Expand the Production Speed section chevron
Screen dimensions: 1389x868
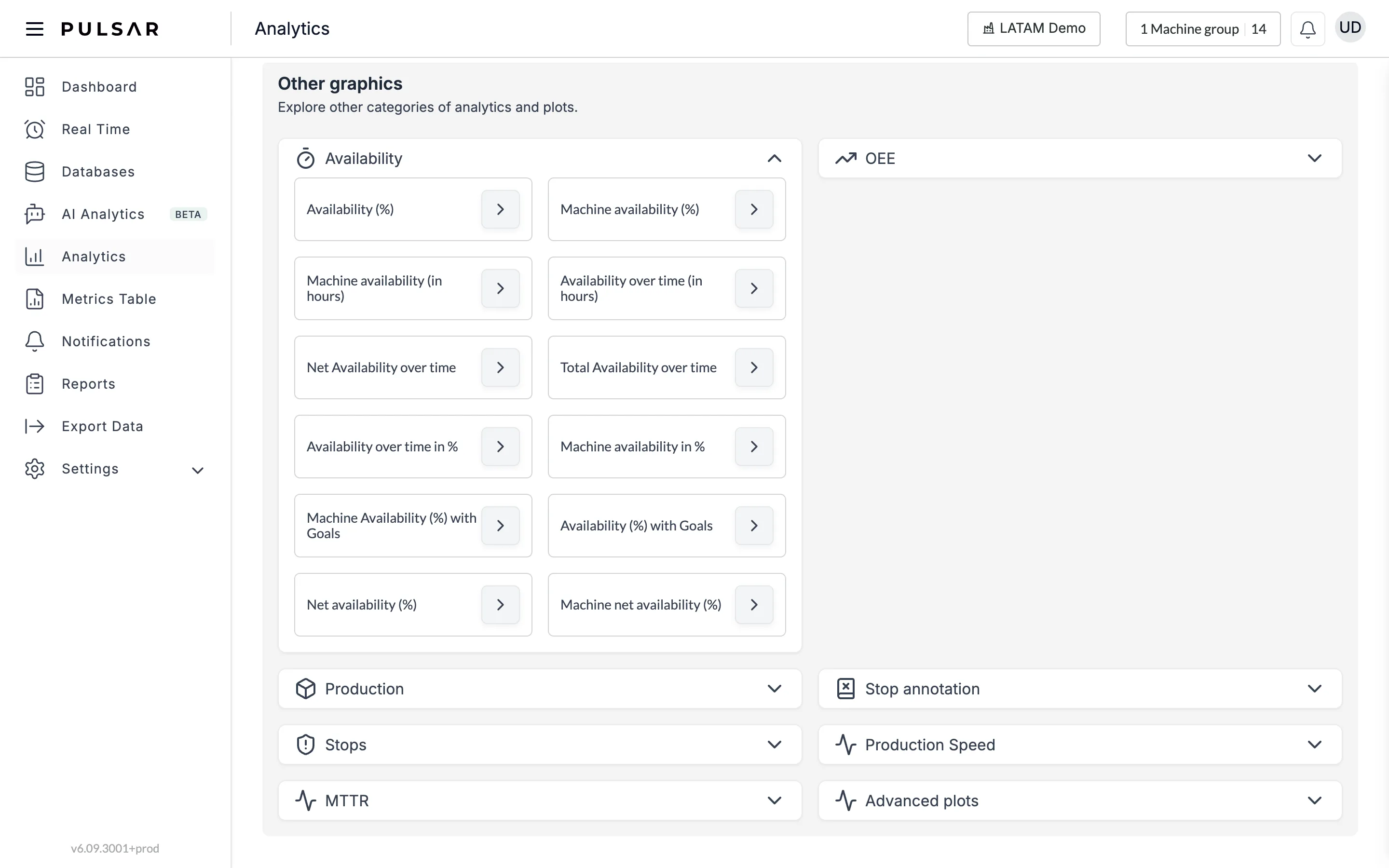click(x=1314, y=745)
